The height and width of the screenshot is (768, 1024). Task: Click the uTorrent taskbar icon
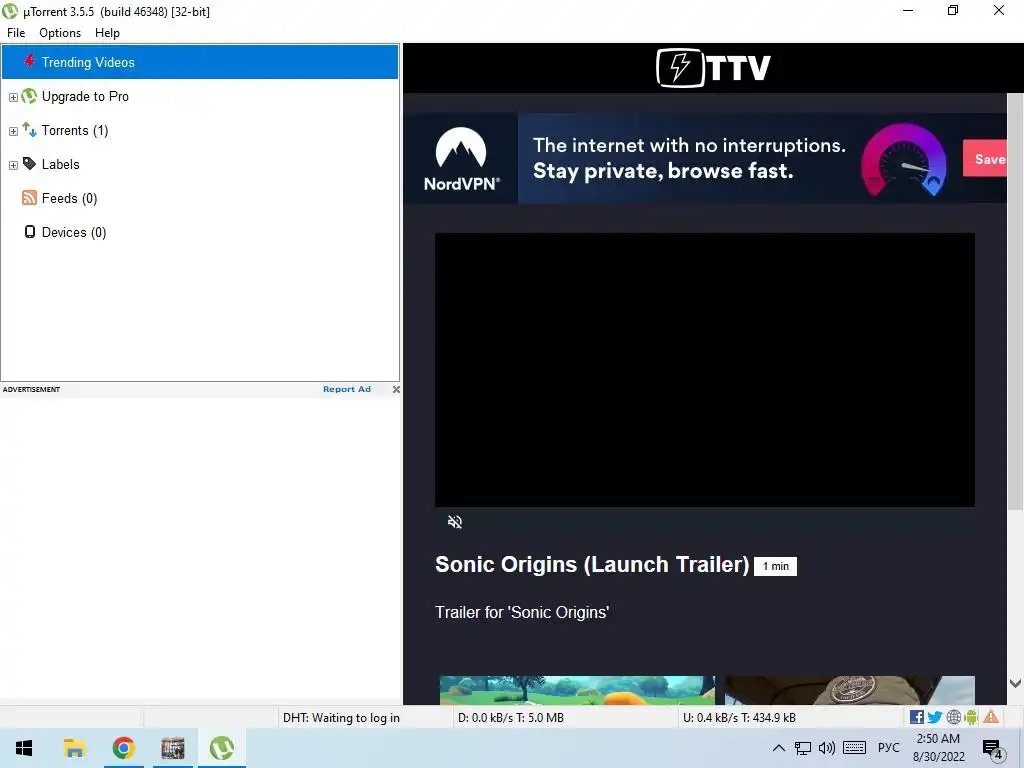pyautogui.click(x=222, y=748)
